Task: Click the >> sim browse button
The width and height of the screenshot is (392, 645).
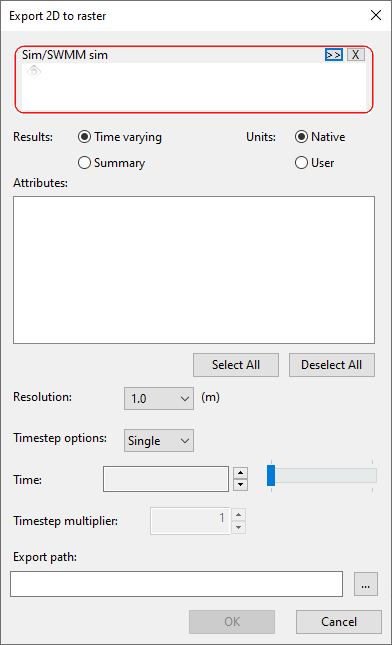Action: pos(334,55)
